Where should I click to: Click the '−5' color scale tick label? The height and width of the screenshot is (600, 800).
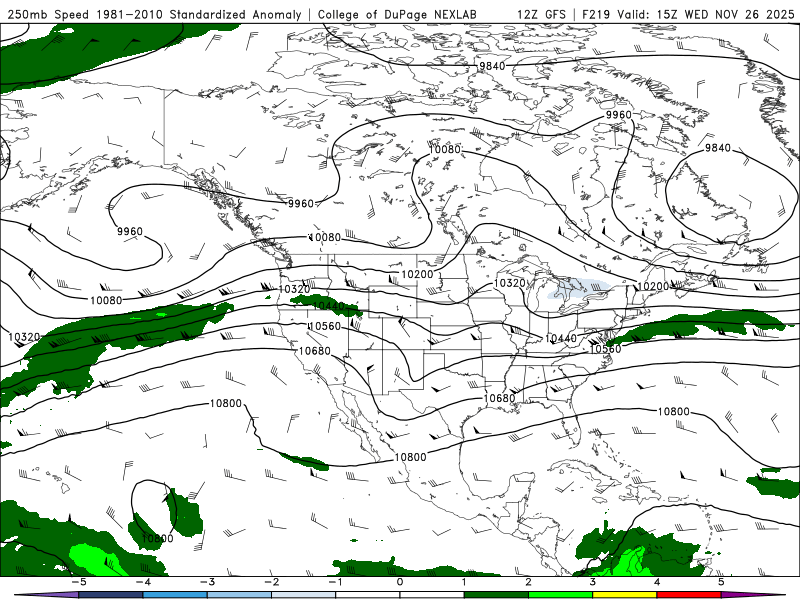tap(78, 582)
